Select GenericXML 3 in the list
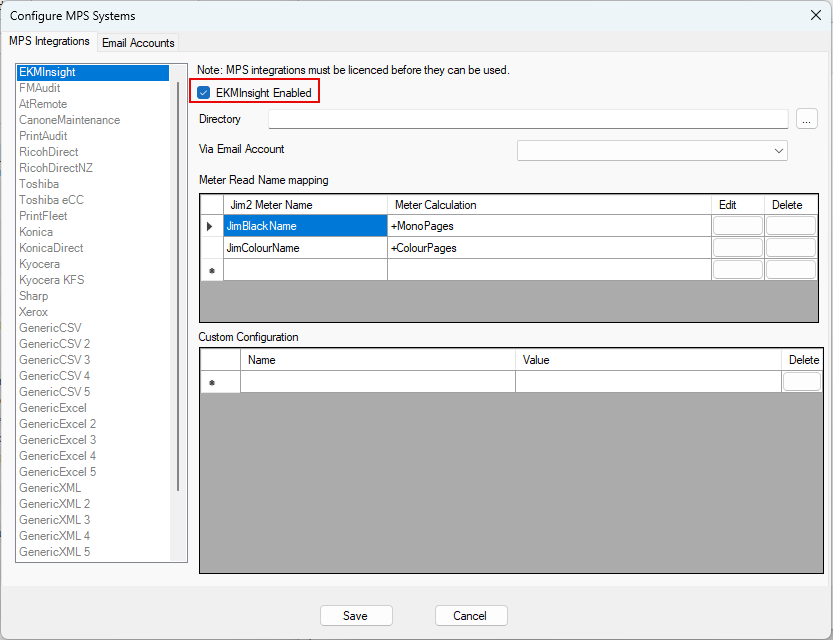The height and width of the screenshot is (640, 833). click(93, 520)
